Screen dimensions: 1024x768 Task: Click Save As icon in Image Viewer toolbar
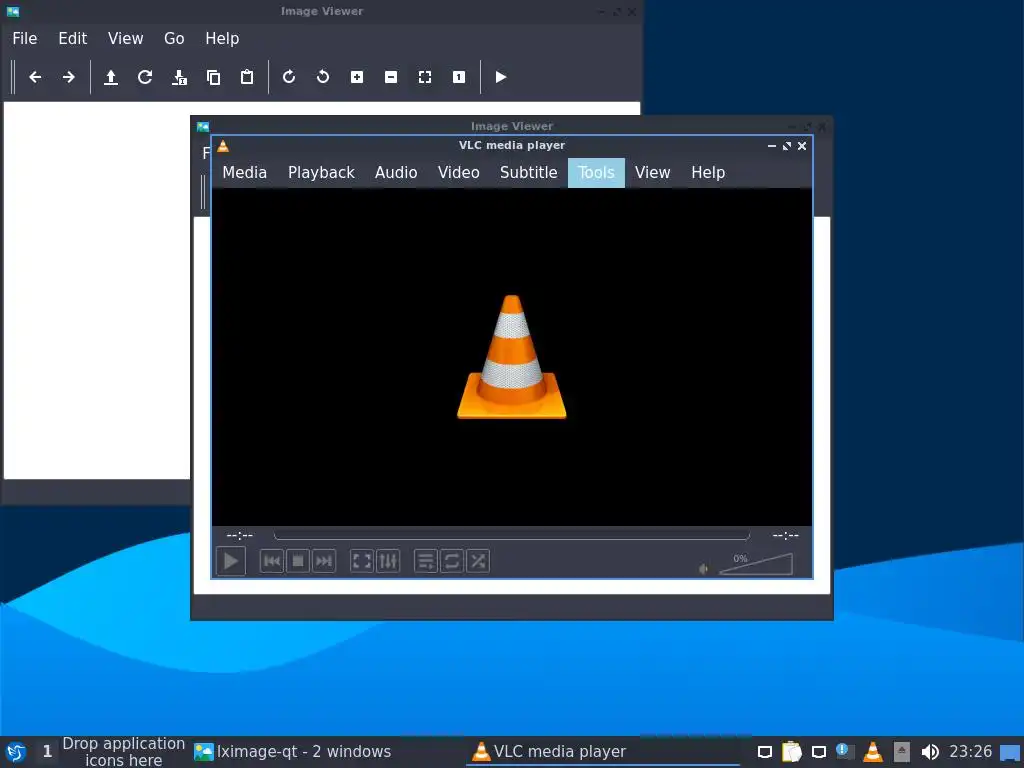[x=179, y=77]
